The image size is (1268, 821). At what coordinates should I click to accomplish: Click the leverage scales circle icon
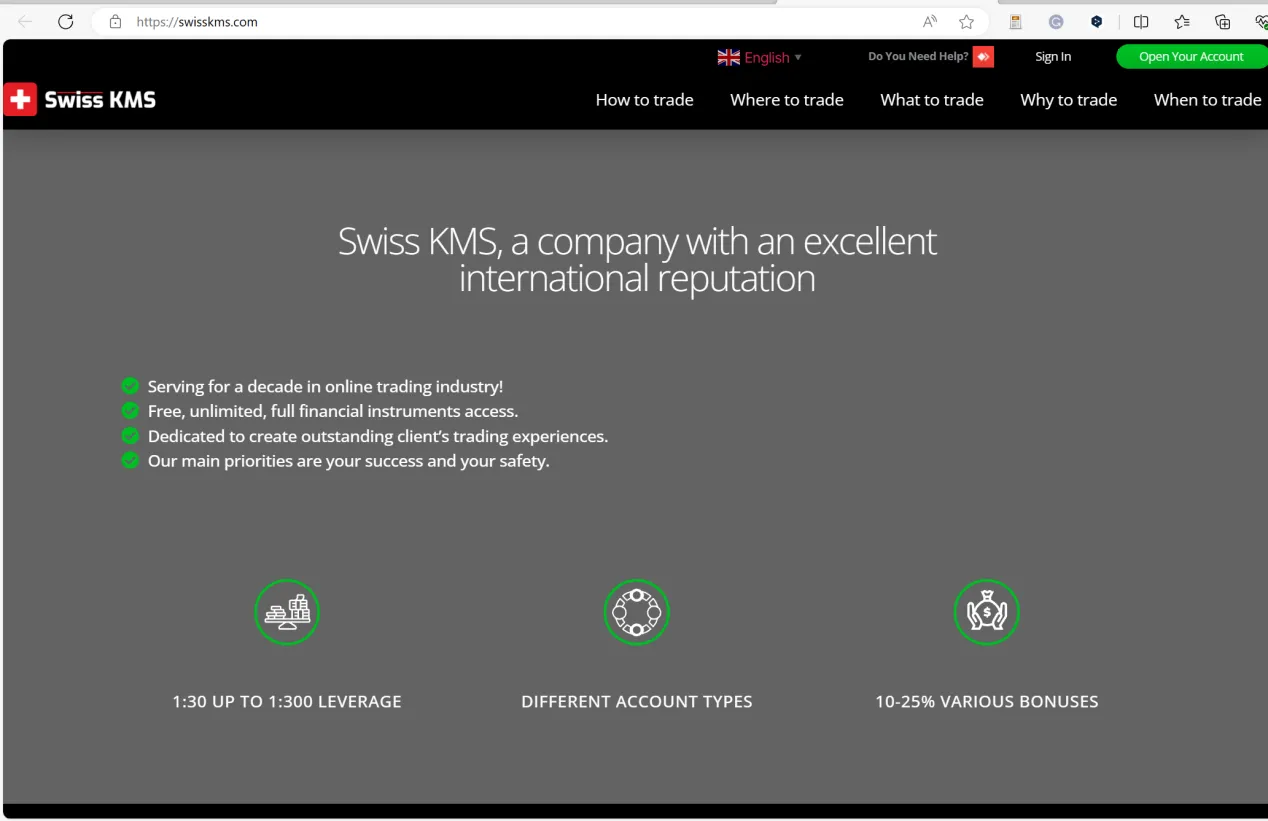click(x=287, y=612)
